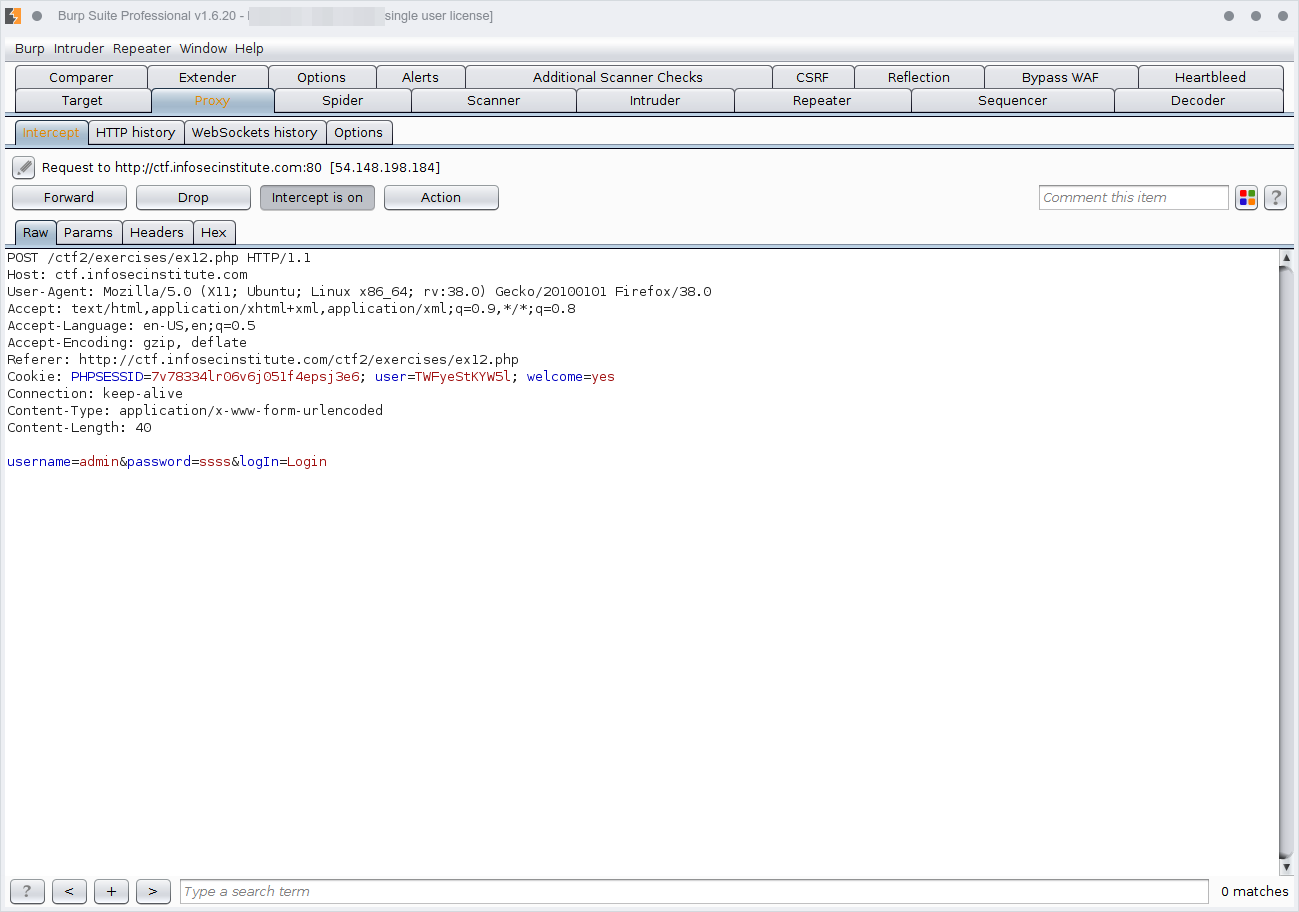Viewport: 1299px width, 912px height.
Task: Click the help question mark near comment box
Action: click(x=1275, y=198)
